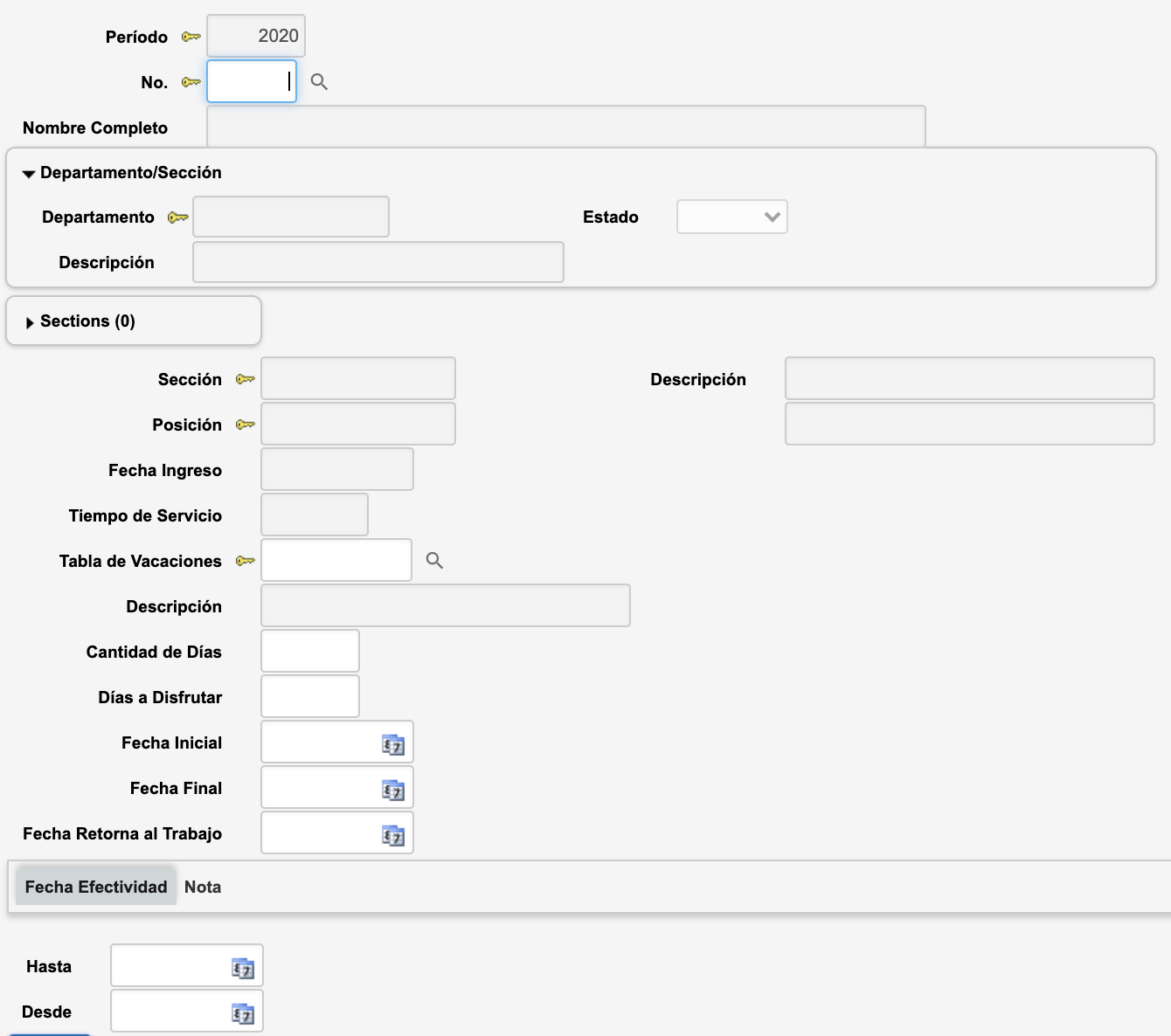This screenshot has height=1036, width=1171.
Task: Click into the Hasta date field
Action: coord(170,966)
